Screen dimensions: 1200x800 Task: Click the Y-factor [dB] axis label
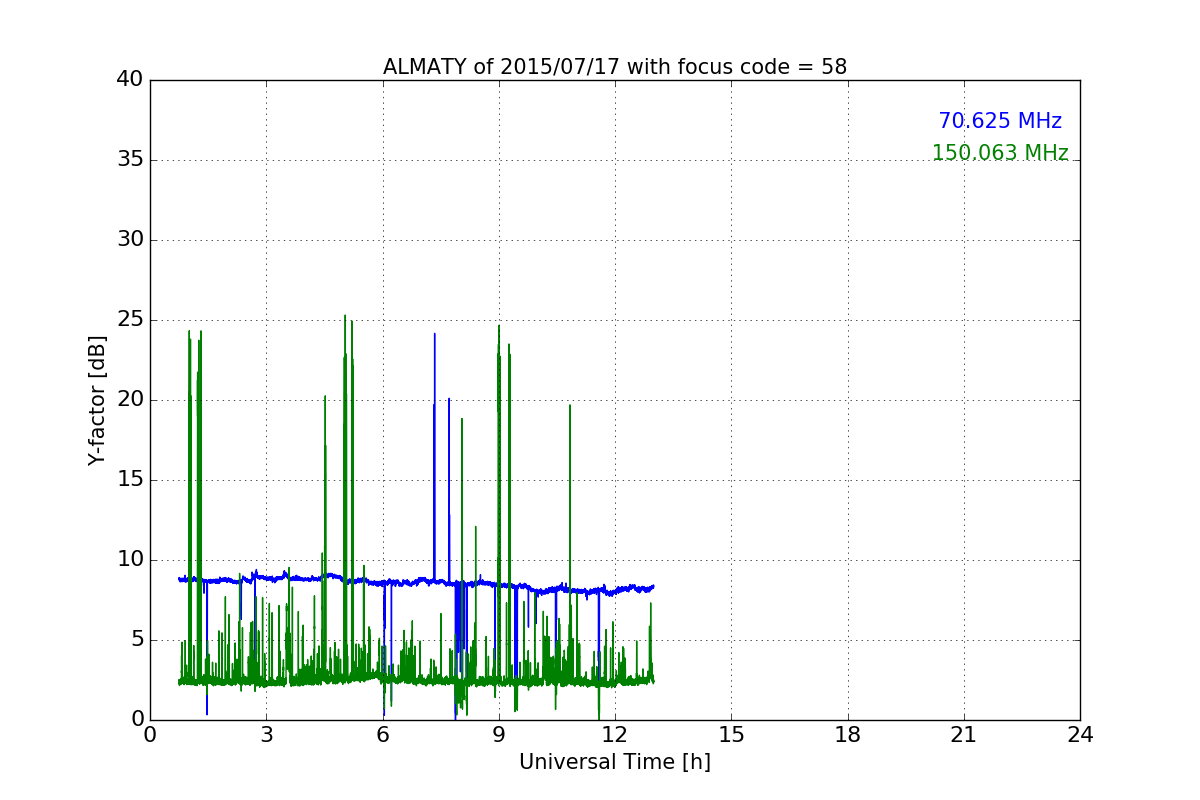(x=97, y=400)
